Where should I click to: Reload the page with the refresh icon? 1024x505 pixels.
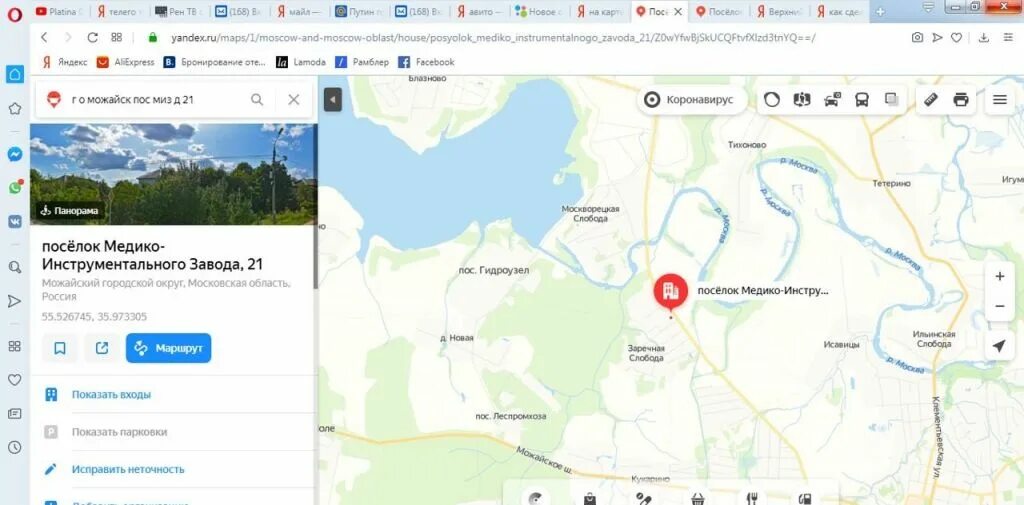93,38
